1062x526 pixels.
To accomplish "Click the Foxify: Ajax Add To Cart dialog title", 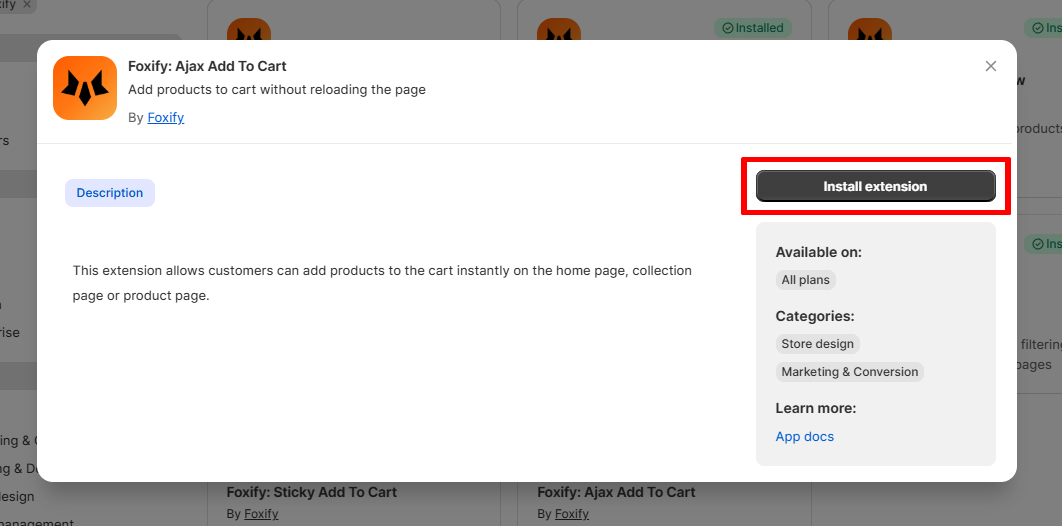I will coord(207,66).
